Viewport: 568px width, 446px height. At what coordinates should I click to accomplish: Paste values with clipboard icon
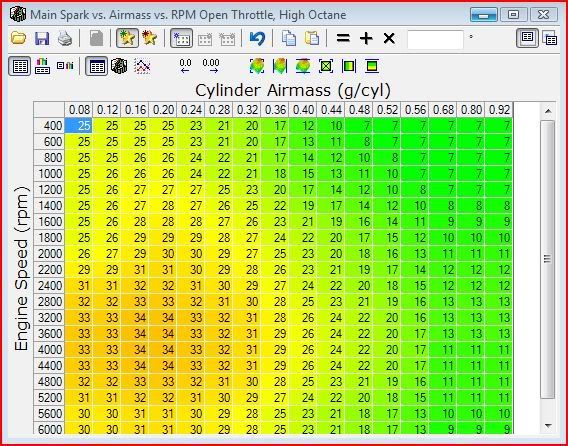(312, 38)
